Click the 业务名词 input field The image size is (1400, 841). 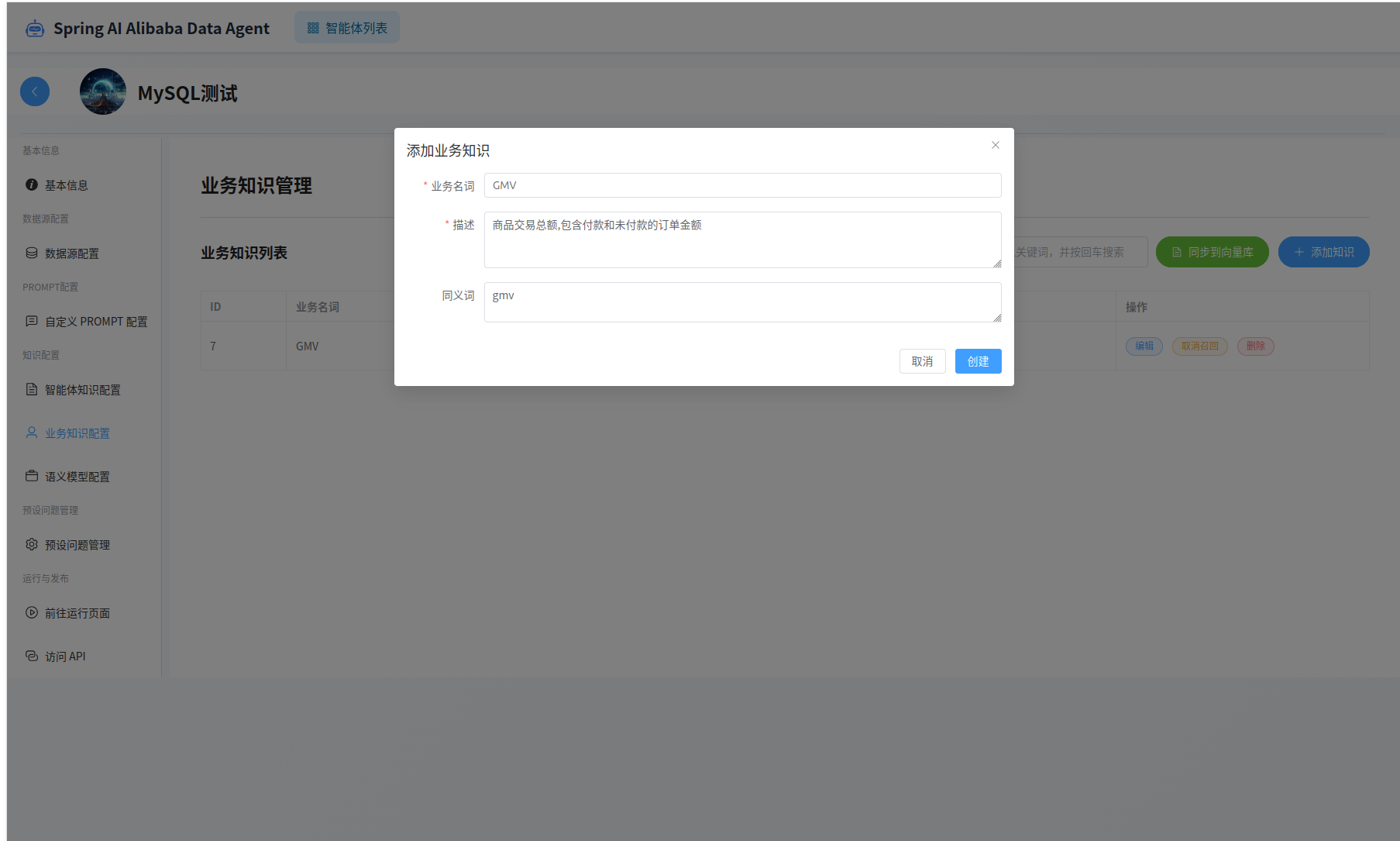click(742, 185)
